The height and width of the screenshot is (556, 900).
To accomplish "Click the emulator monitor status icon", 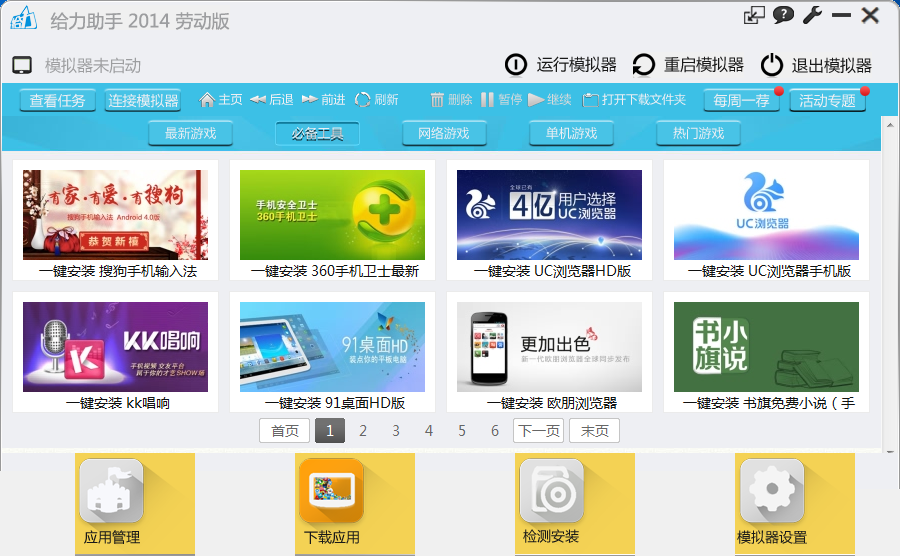I will point(22,65).
